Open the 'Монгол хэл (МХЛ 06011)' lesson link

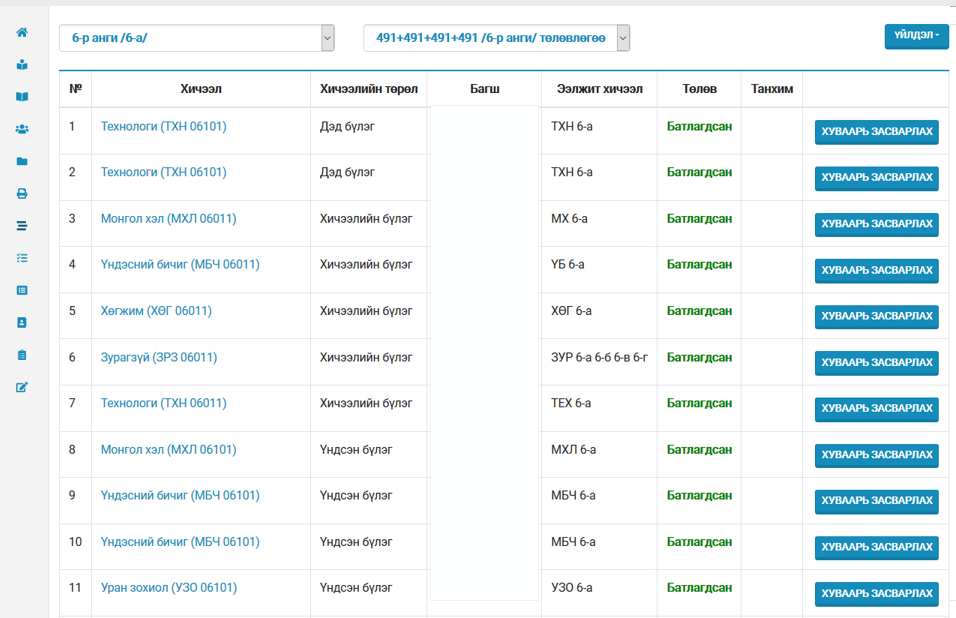168,219
